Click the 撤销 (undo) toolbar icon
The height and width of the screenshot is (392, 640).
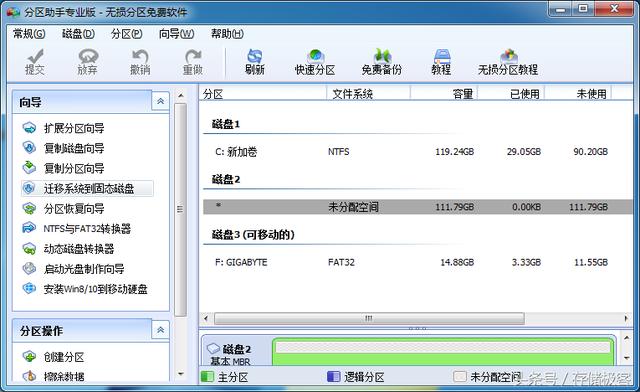140,62
